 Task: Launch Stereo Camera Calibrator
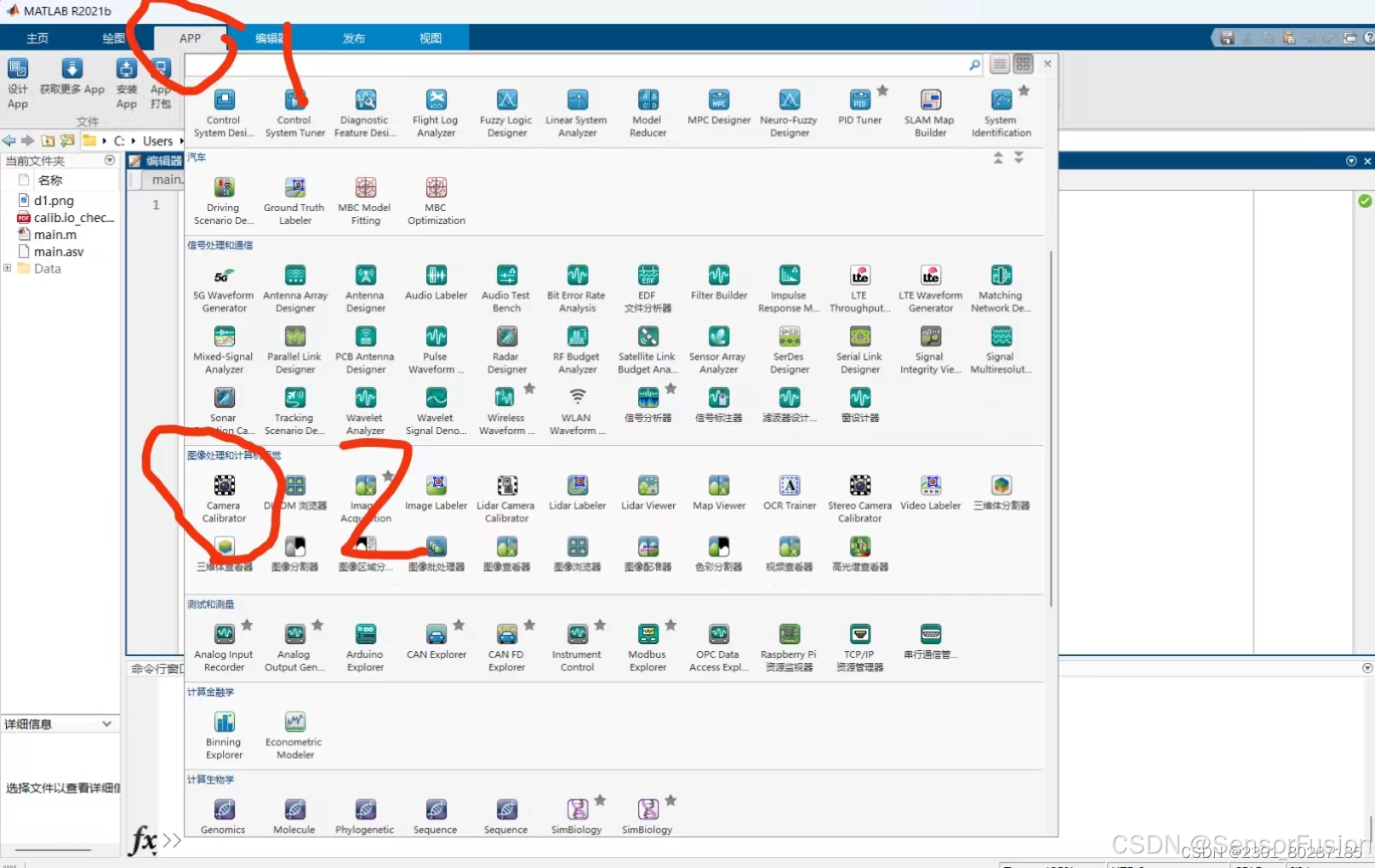click(x=859, y=498)
